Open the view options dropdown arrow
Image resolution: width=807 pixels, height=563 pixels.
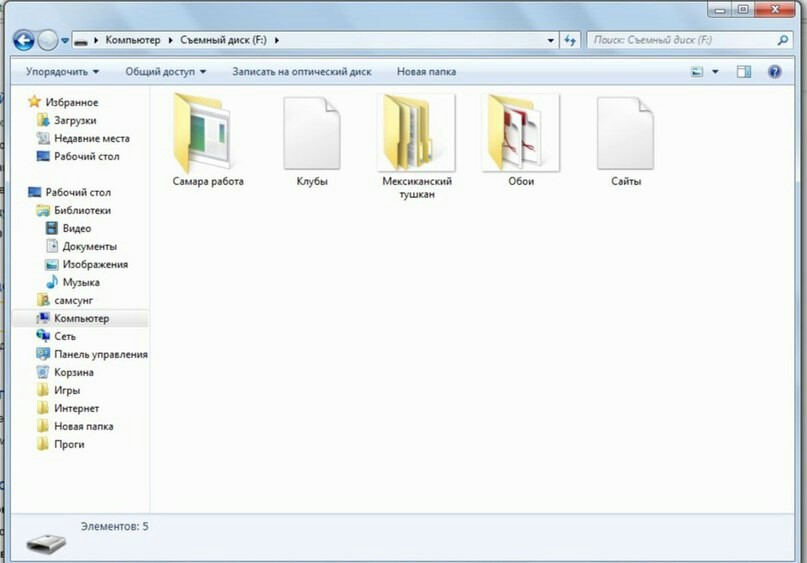(x=715, y=72)
